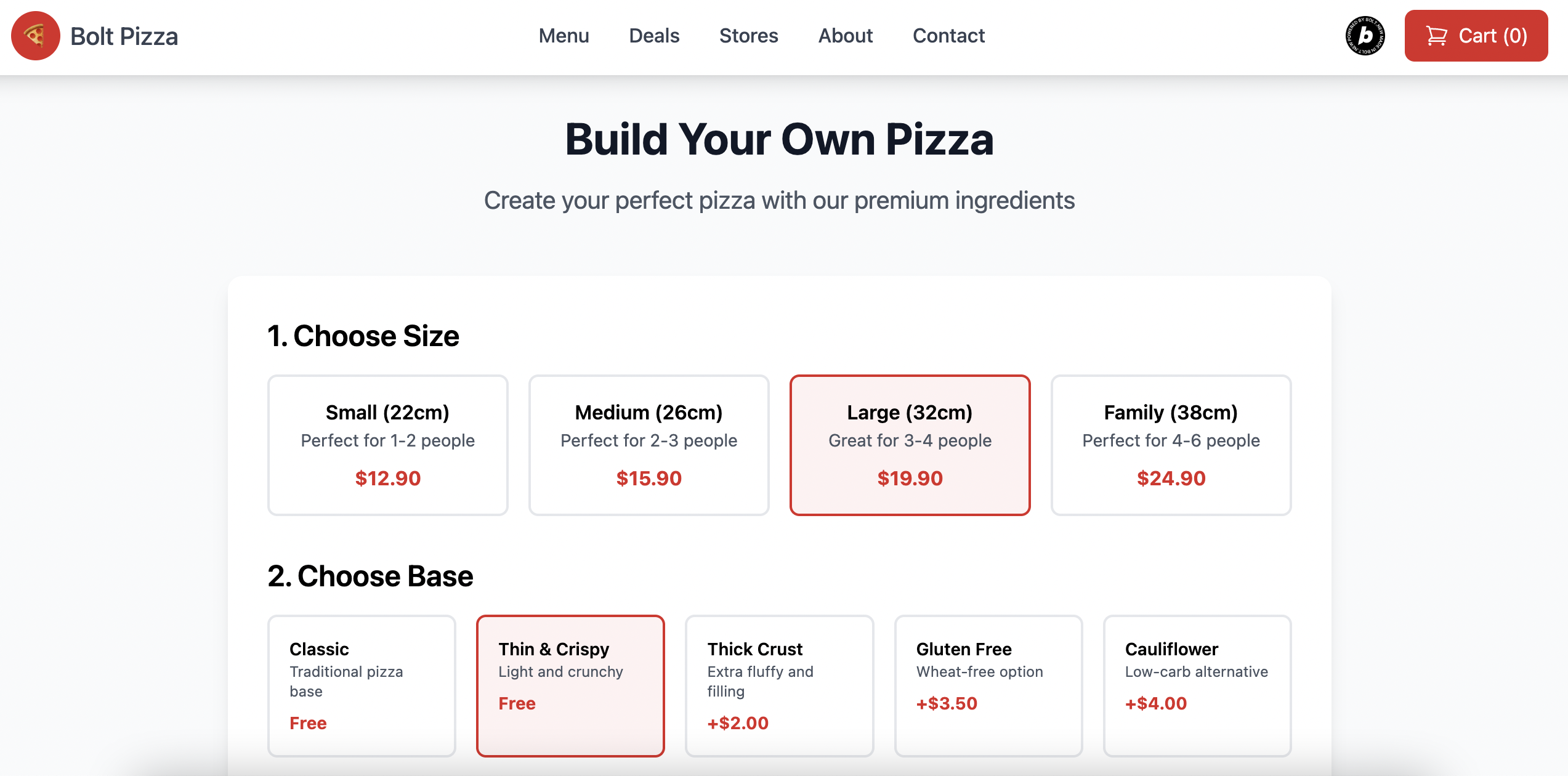Go to the Deals page
Image resolution: width=1568 pixels, height=776 pixels.
point(654,36)
